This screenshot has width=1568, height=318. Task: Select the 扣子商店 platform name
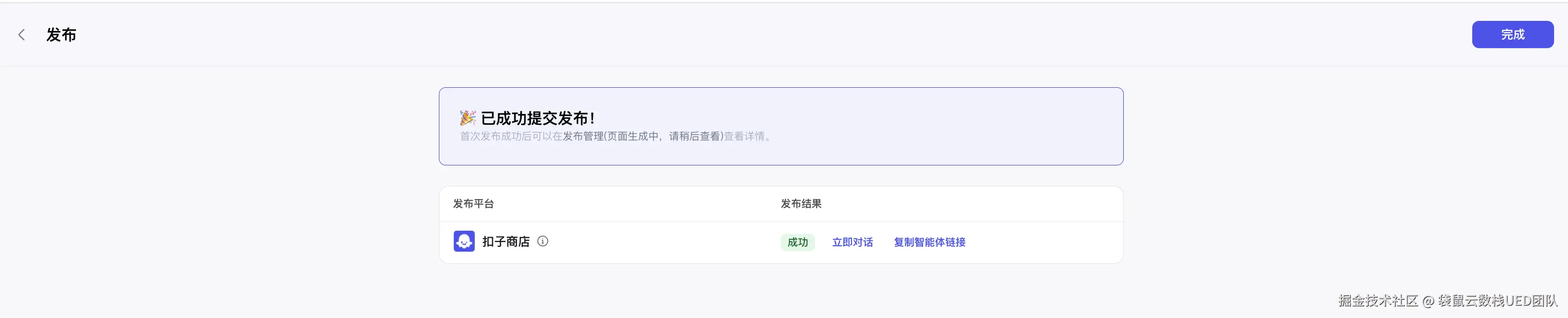506,242
